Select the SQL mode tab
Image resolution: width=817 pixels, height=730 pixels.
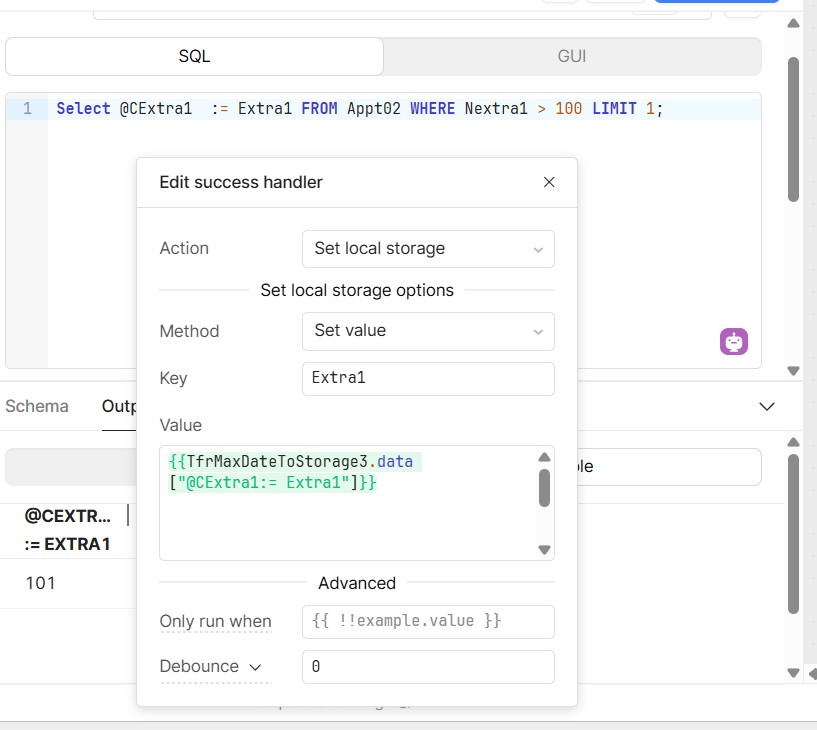pyautogui.click(x=194, y=57)
